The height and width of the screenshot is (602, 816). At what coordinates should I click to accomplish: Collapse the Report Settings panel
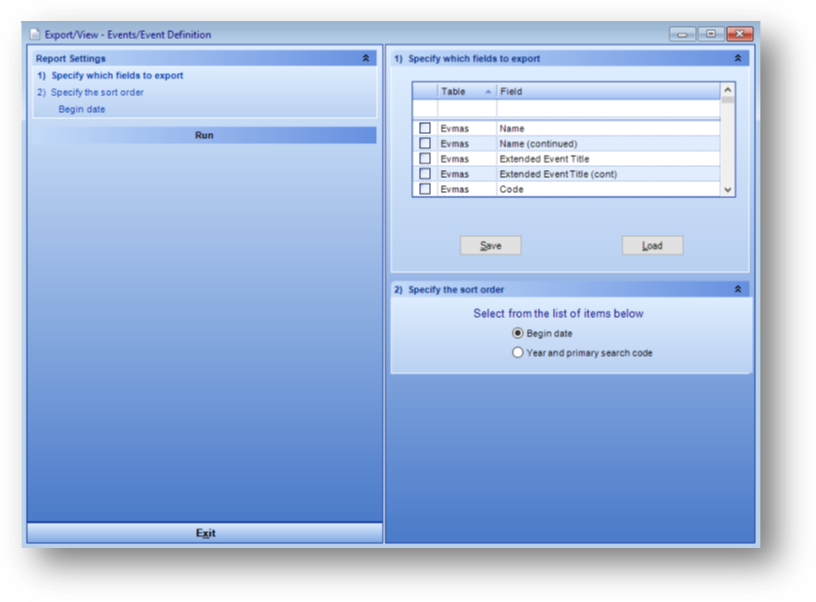(x=366, y=58)
